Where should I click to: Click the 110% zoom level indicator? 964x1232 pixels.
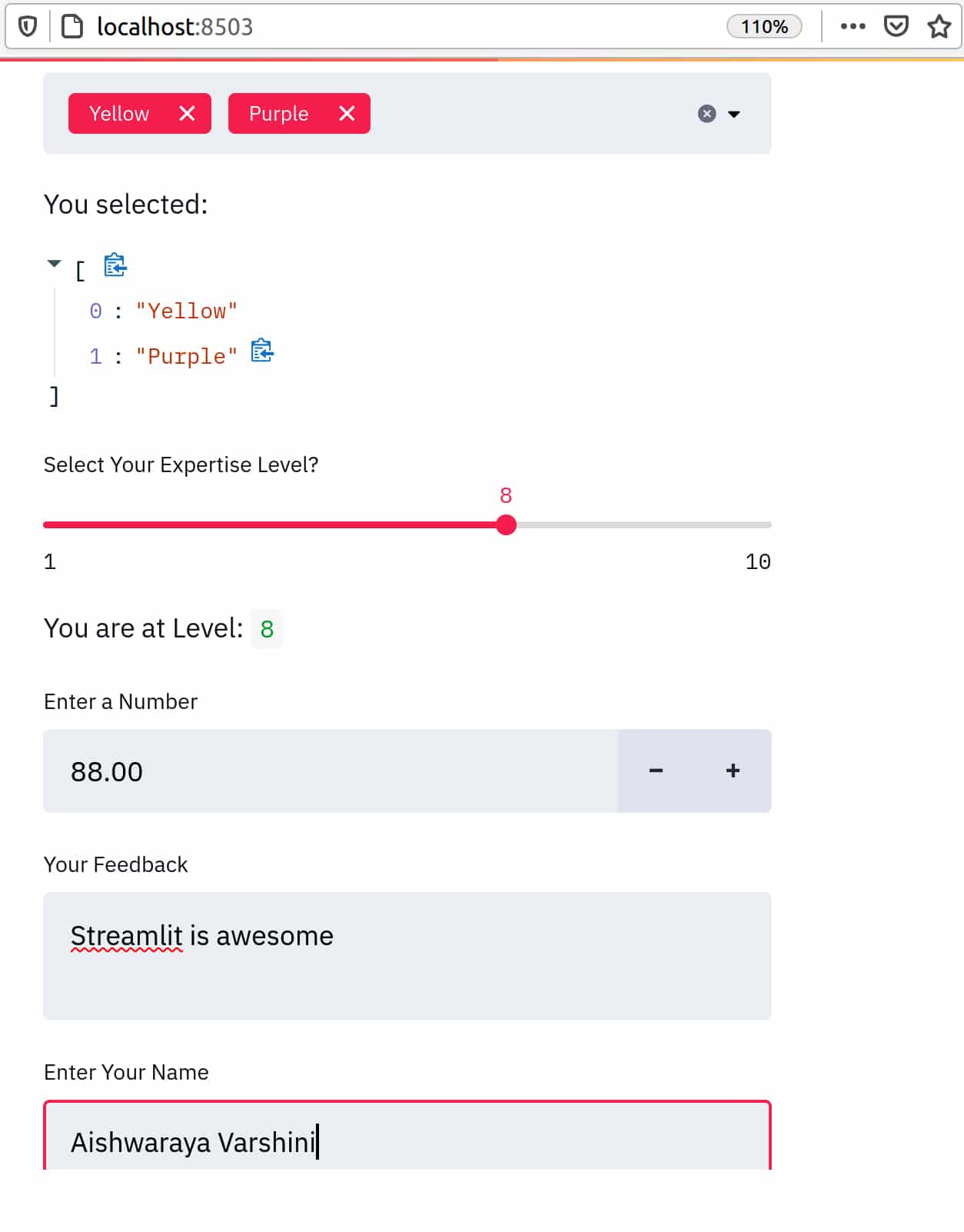pos(764,26)
